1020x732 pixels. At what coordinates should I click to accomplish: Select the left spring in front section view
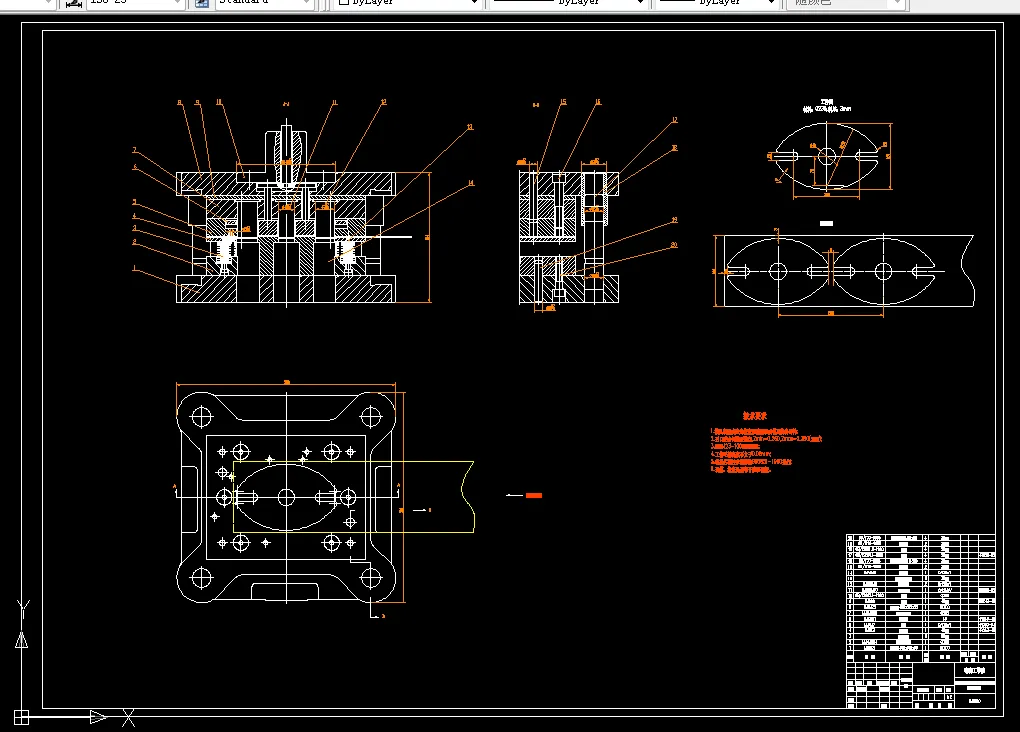pyautogui.click(x=226, y=249)
